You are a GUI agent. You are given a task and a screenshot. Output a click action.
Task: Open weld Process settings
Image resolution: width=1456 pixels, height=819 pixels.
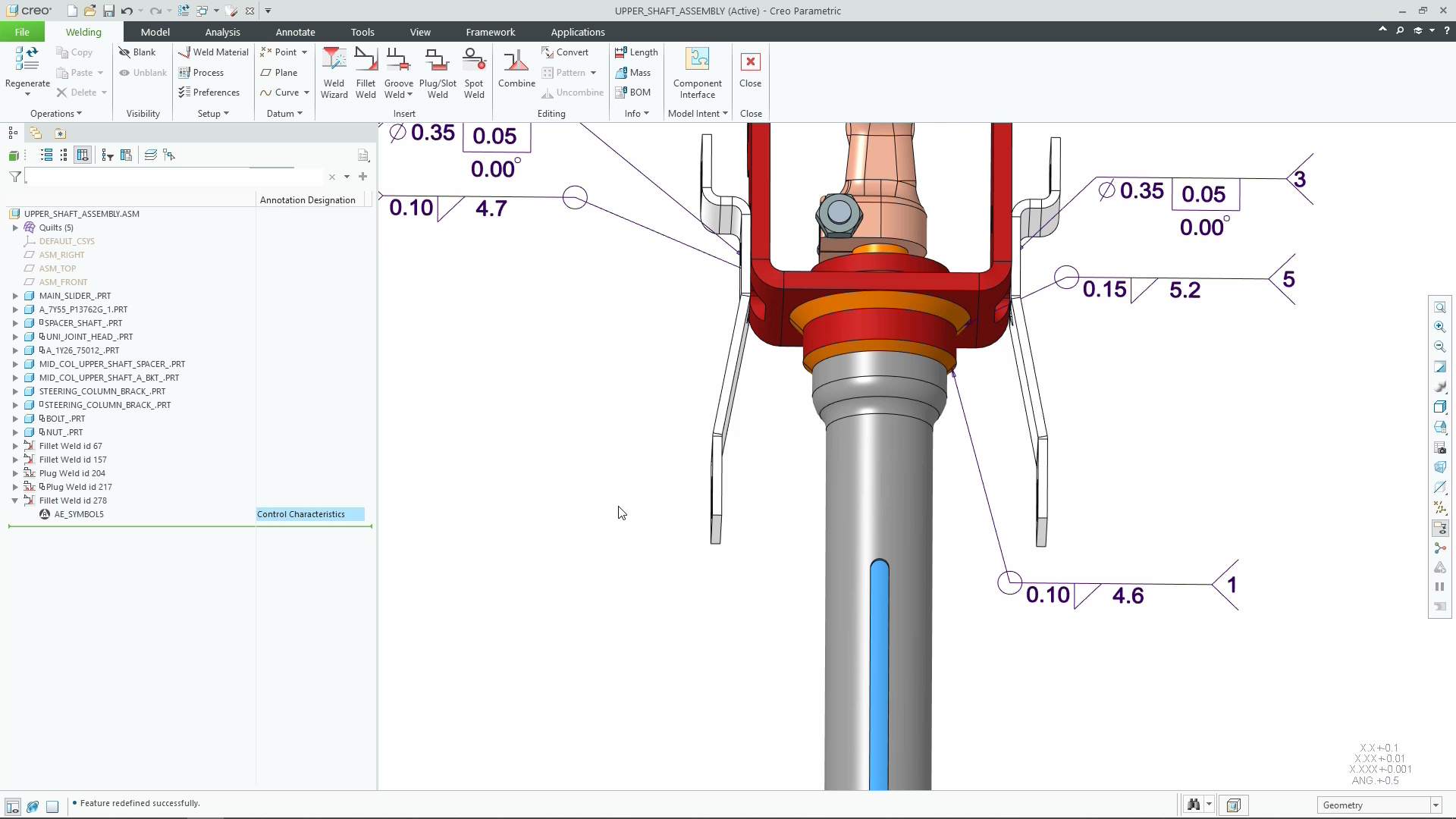click(201, 73)
